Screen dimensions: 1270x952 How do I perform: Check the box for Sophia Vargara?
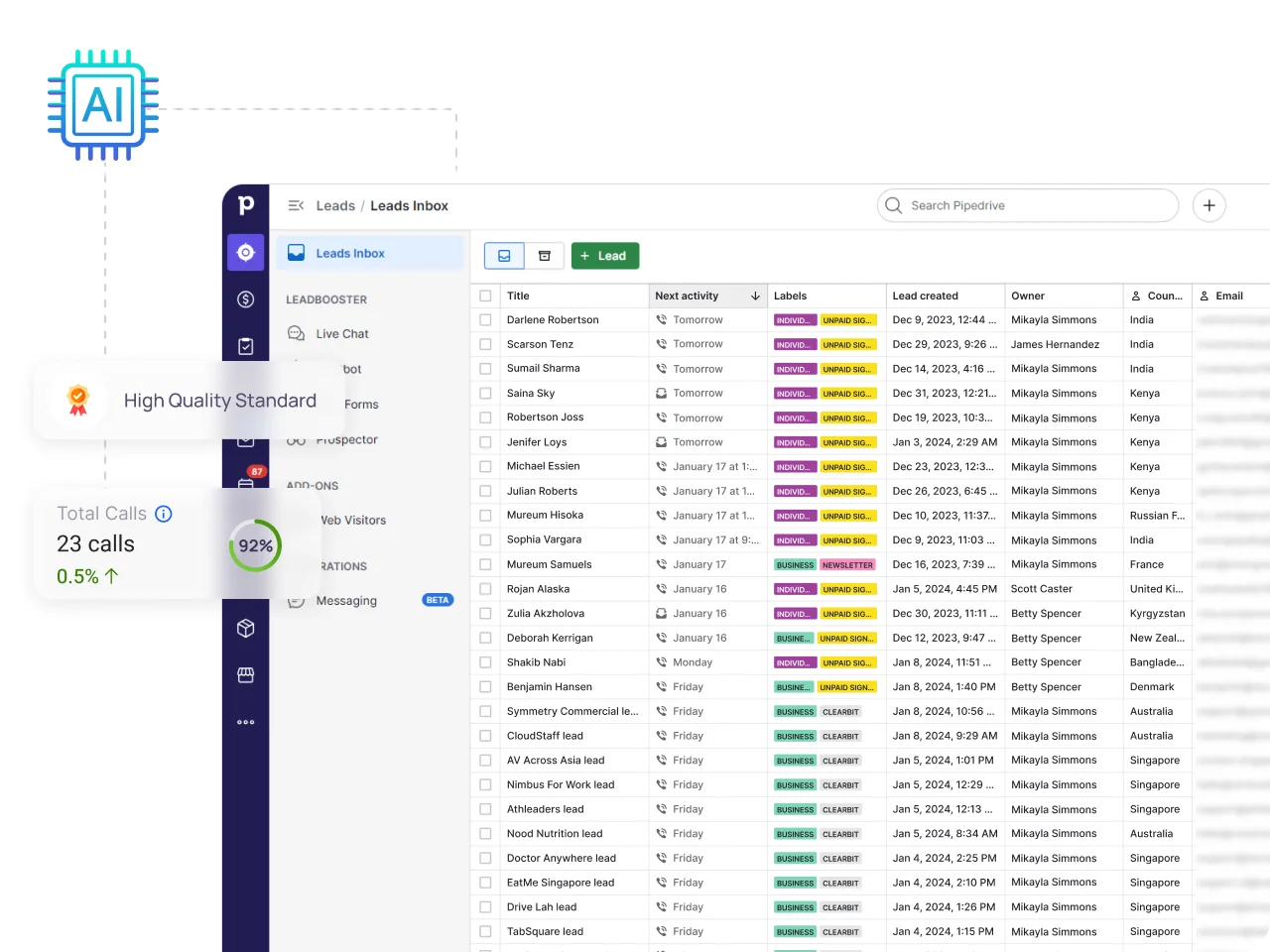click(x=485, y=540)
